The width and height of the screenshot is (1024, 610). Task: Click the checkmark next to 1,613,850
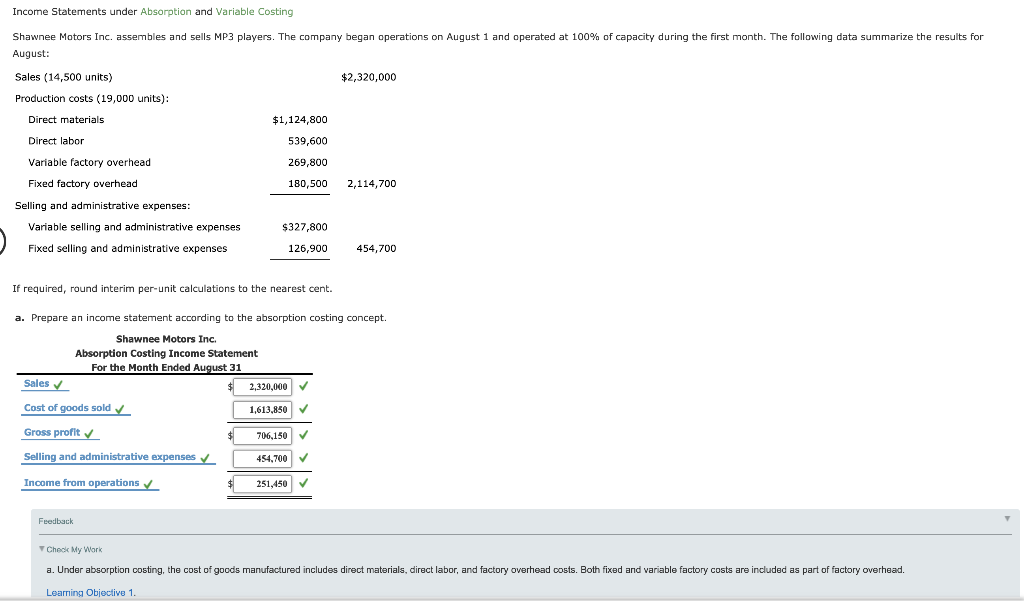(x=304, y=409)
